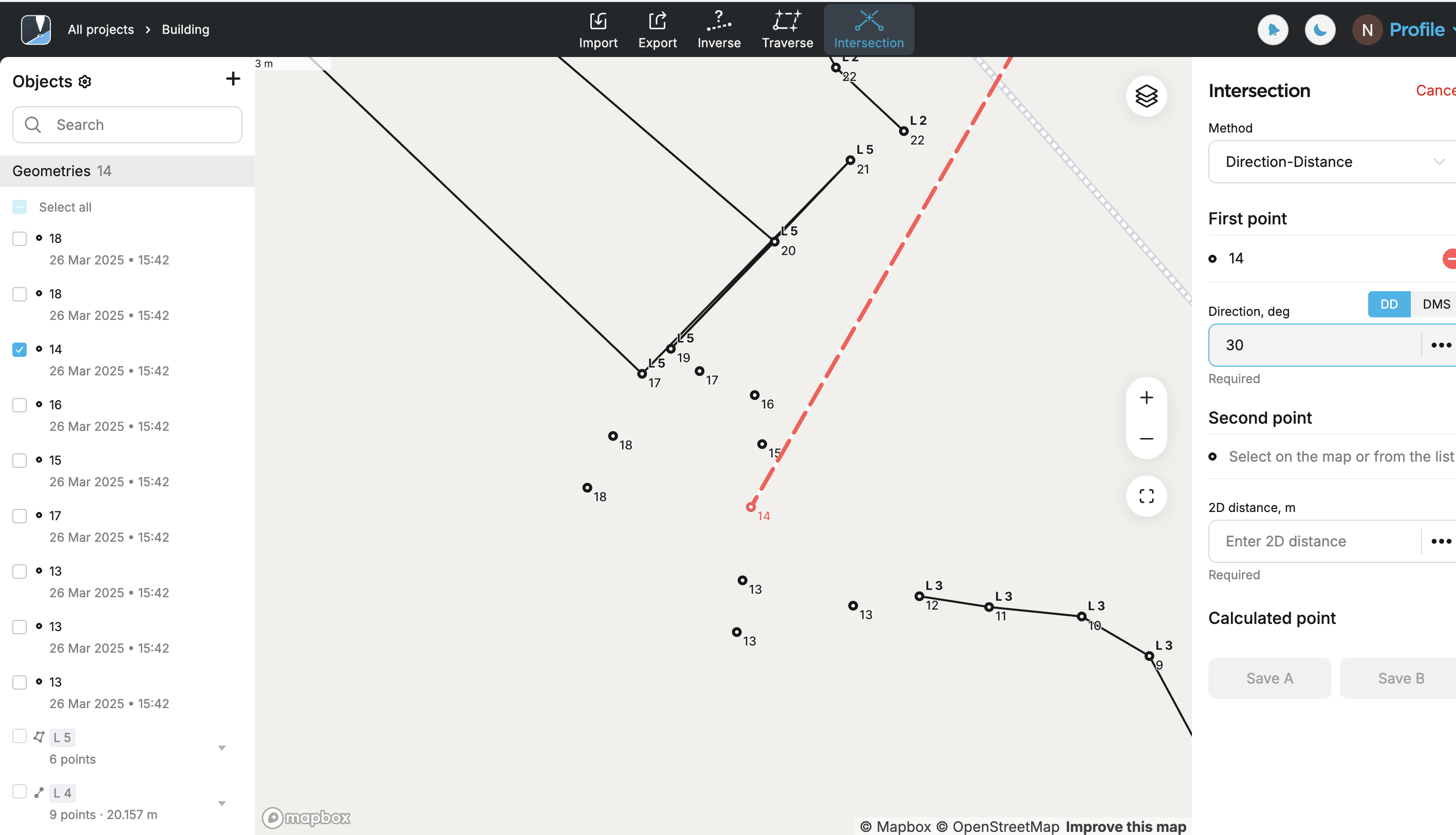
Task: Click L 4 line type icon
Action: (x=39, y=792)
